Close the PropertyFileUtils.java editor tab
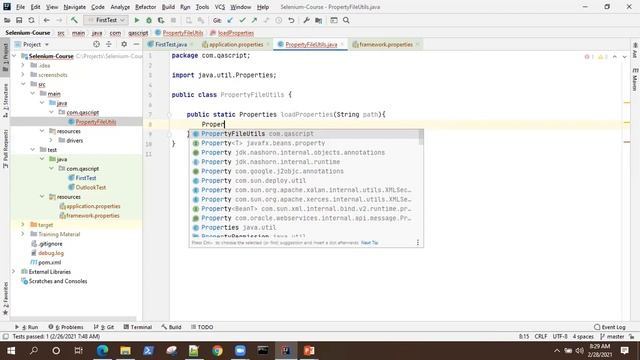Image resolution: width=640 pixels, height=360 pixels. [342, 44]
